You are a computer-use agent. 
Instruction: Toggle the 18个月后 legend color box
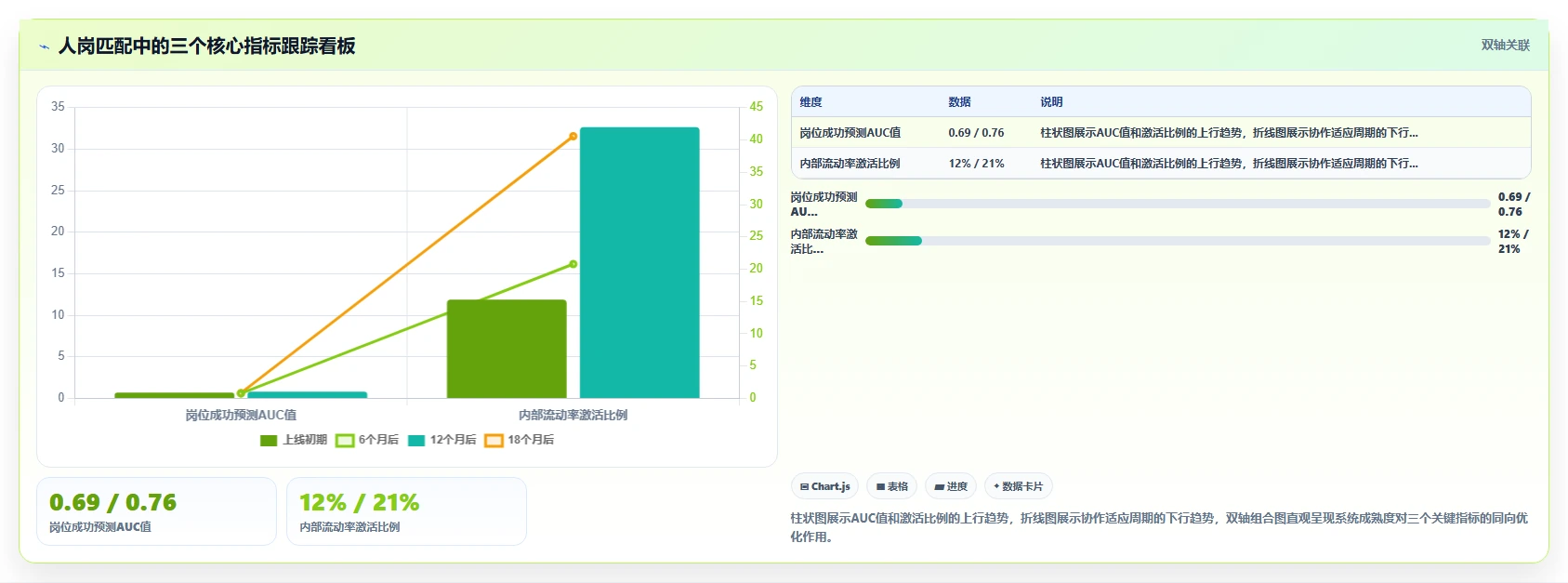(494, 441)
